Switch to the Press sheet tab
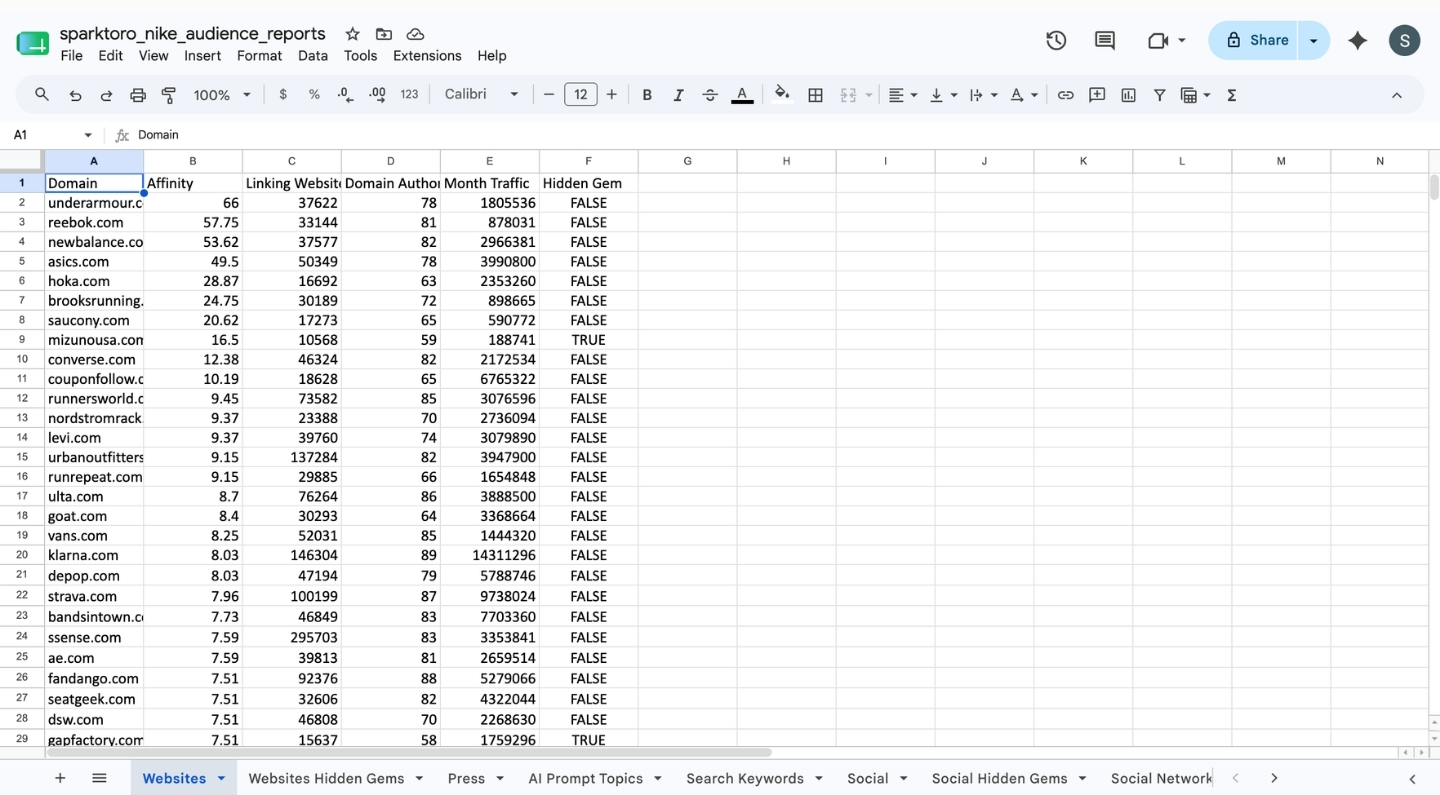 click(466, 778)
